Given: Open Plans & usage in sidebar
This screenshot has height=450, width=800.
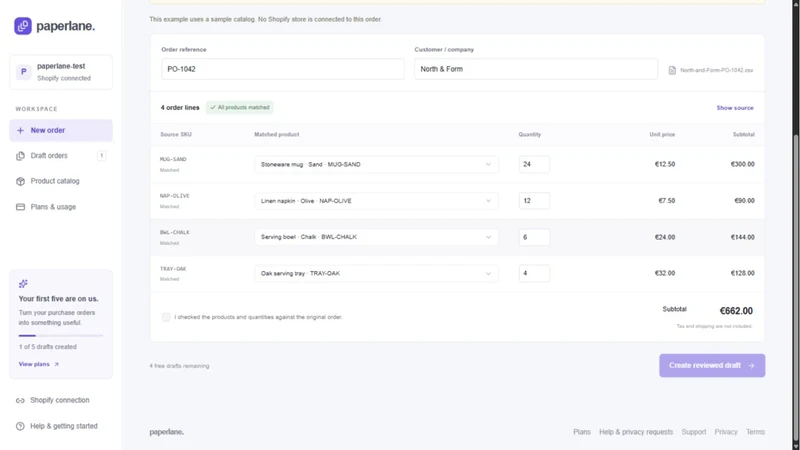Looking at the screenshot, I should point(61,207).
